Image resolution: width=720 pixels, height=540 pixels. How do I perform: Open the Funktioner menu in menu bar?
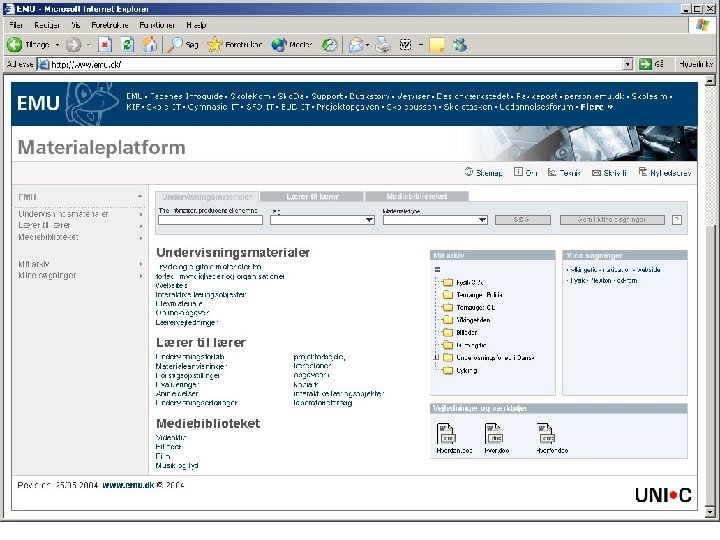158,24
